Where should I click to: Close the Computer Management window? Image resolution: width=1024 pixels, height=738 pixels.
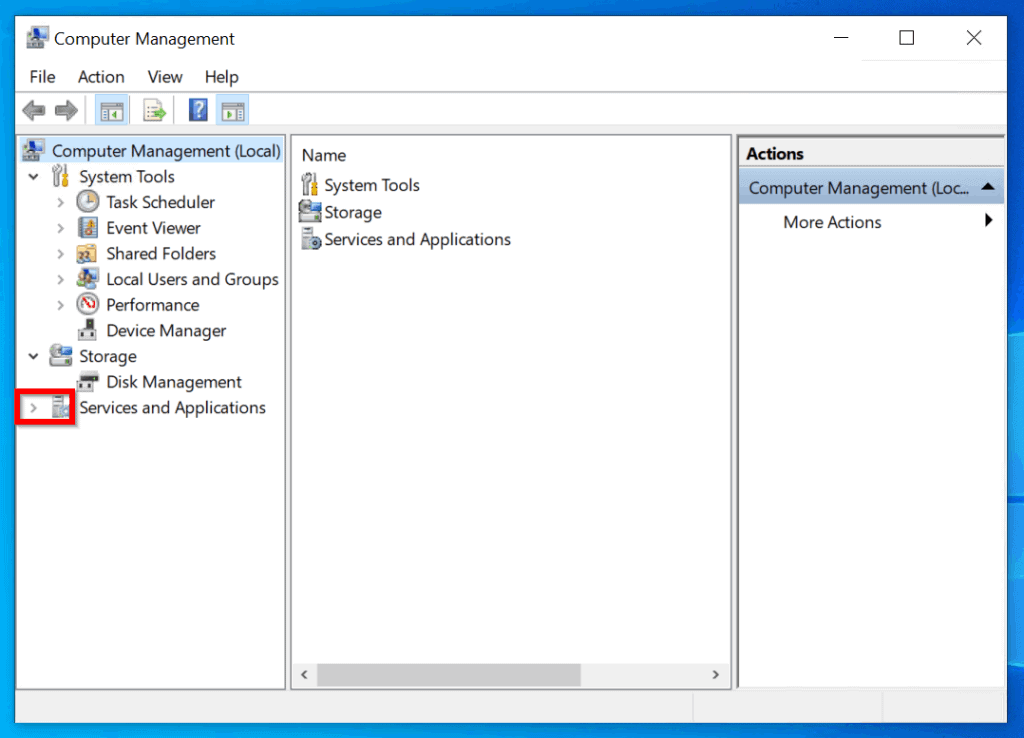click(x=974, y=38)
